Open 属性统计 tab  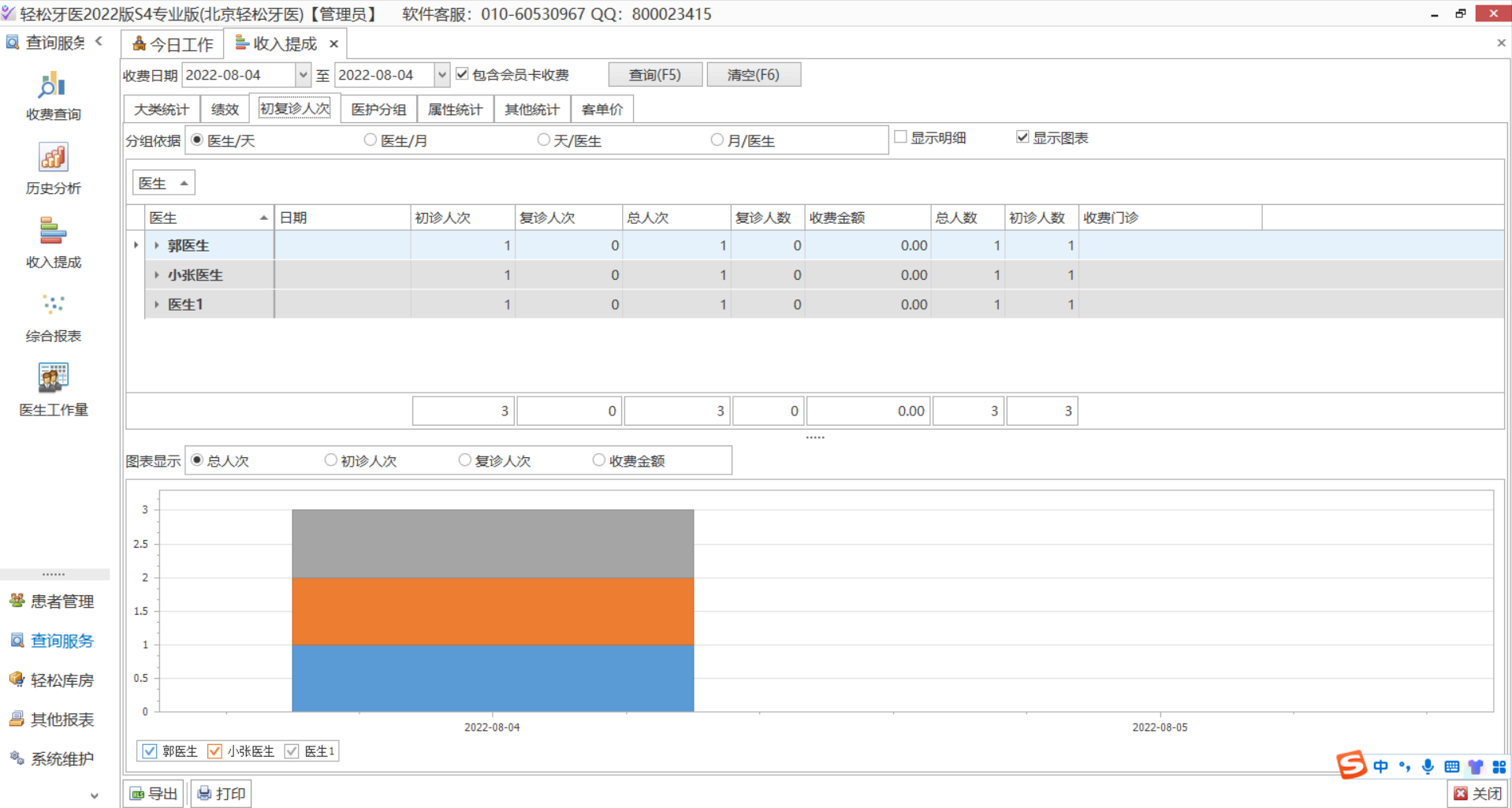[x=455, y=110]
